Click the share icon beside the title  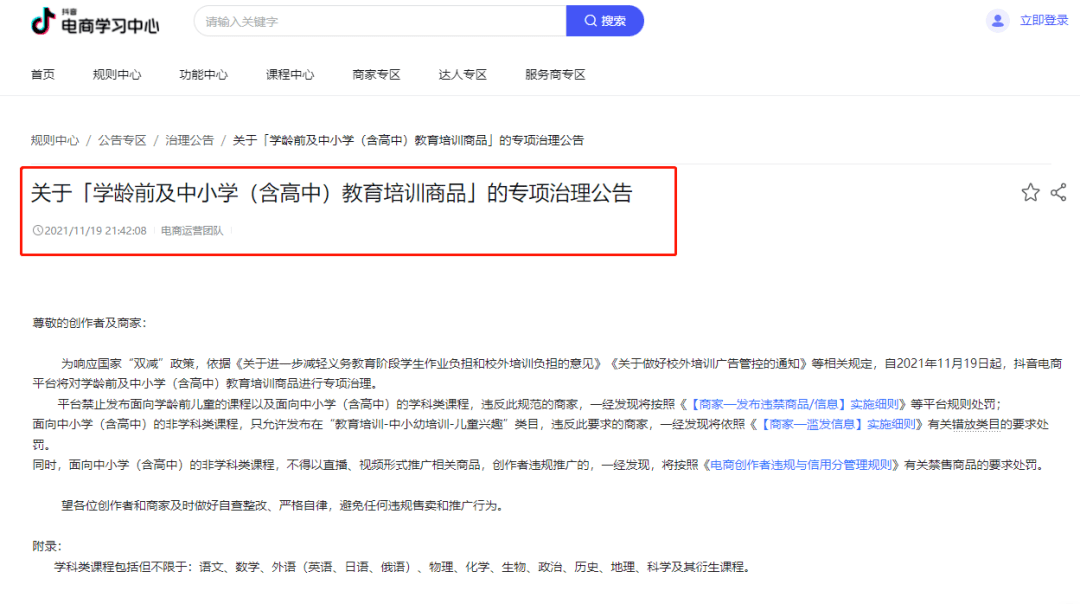(1059, 192)
